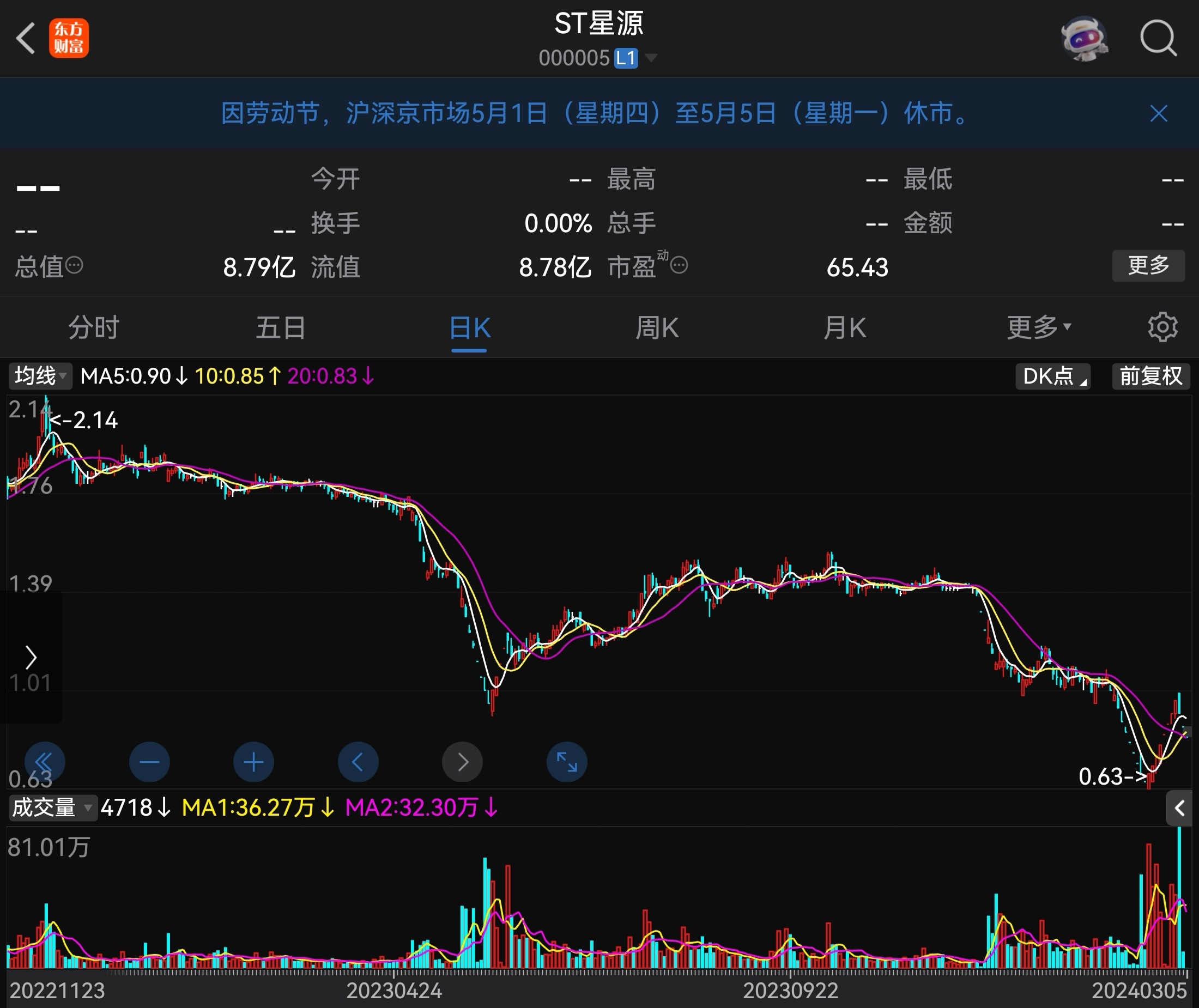This screenshot has width=1199, height=1008.
Task: Select the 日K tab
Action: click(469, 329)
